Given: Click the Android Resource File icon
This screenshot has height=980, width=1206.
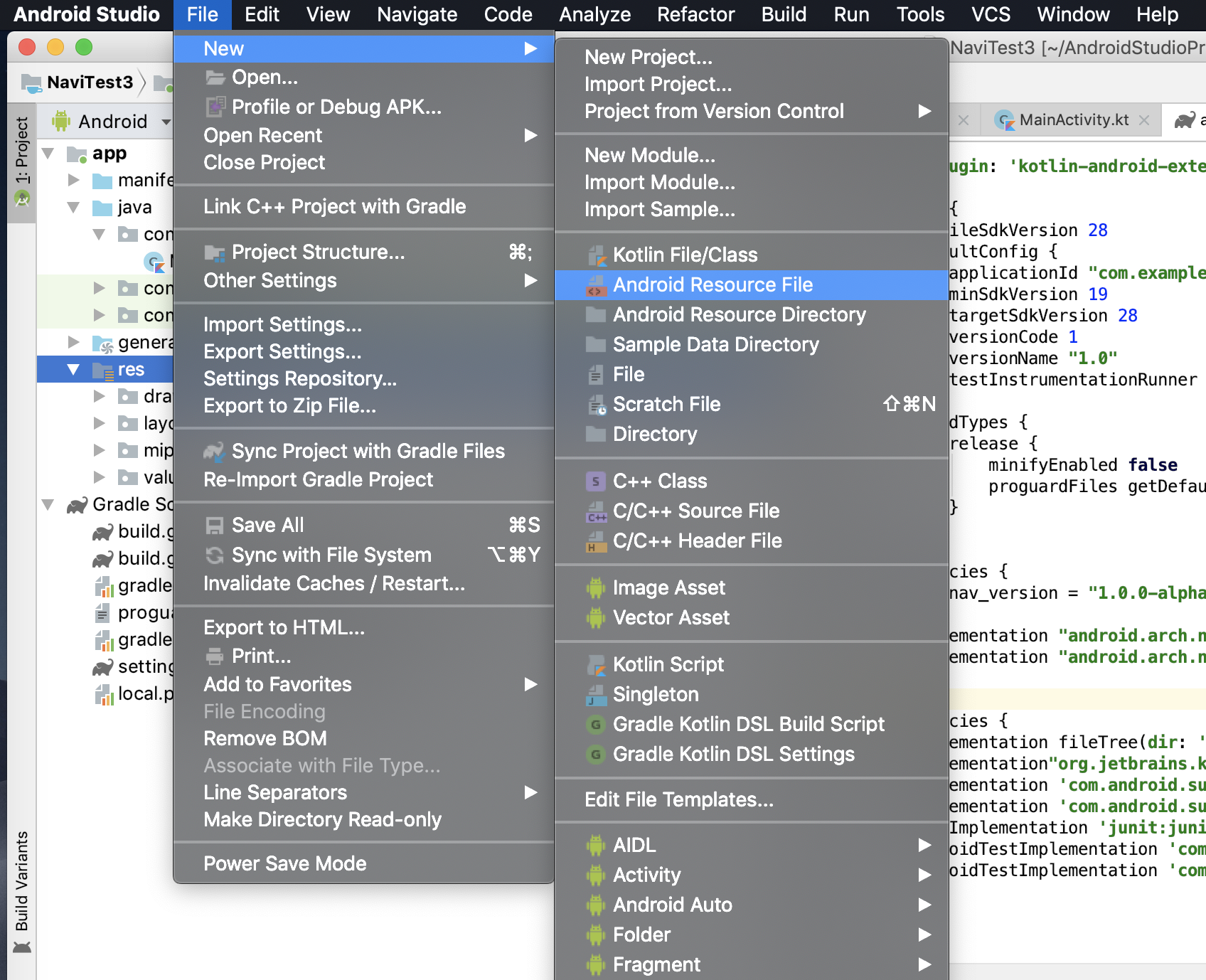Looking at the screenshot, I should tap(596, 285).
